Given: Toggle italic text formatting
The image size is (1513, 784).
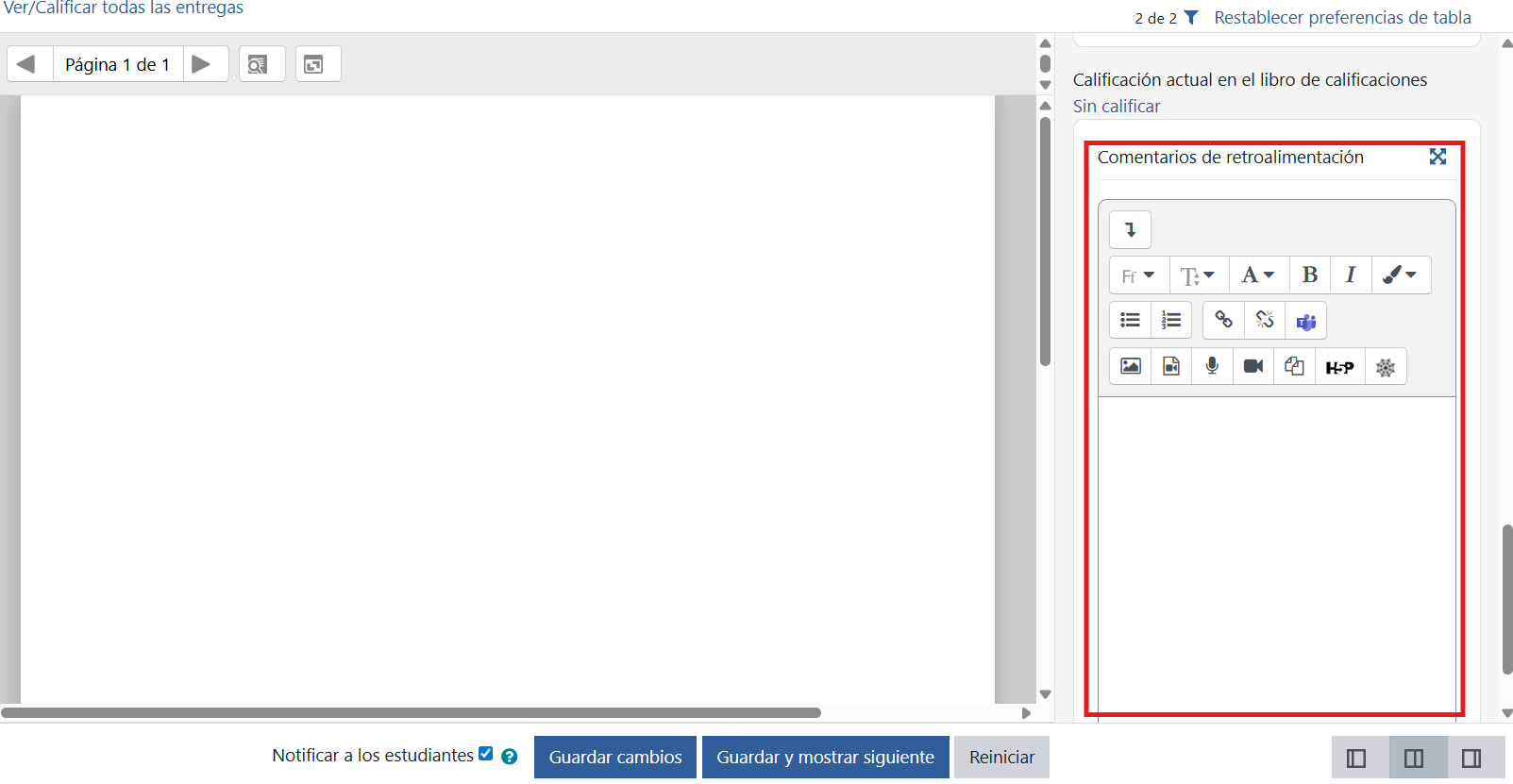Looking at the screenshot, I should tap(1351, 275).
